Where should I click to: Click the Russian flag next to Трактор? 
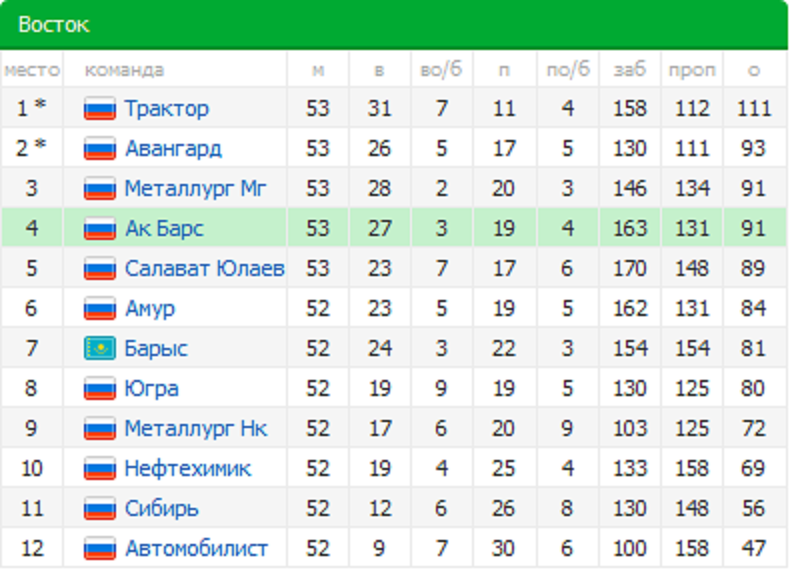point(100,109)
